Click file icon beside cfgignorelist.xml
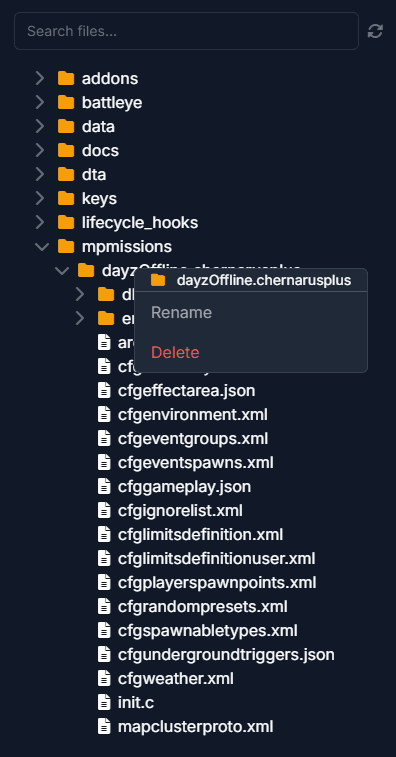This screenshot has height=757, width=396. (x=104, y=511)
